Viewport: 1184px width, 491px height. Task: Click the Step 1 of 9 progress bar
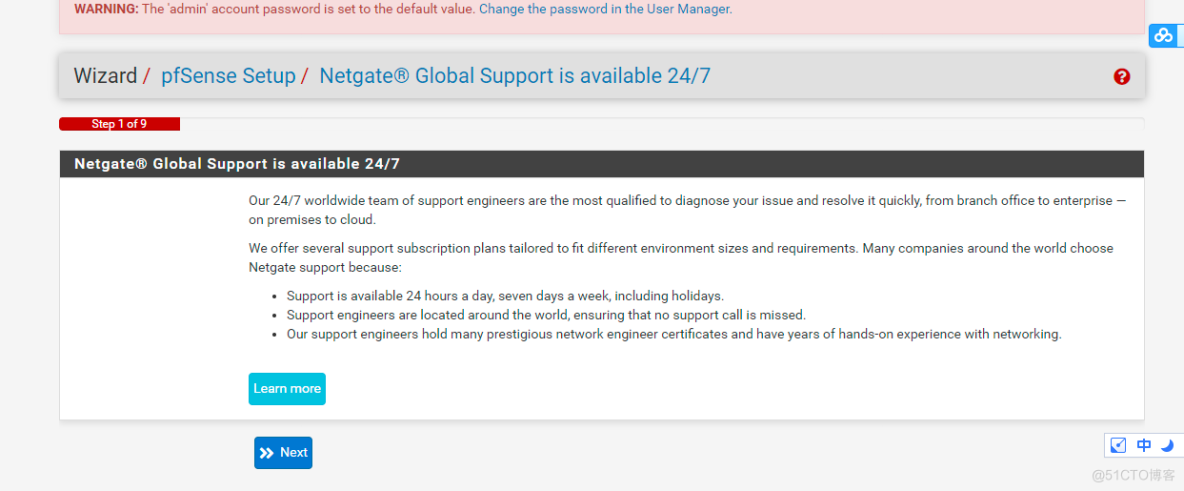(119, 125)
